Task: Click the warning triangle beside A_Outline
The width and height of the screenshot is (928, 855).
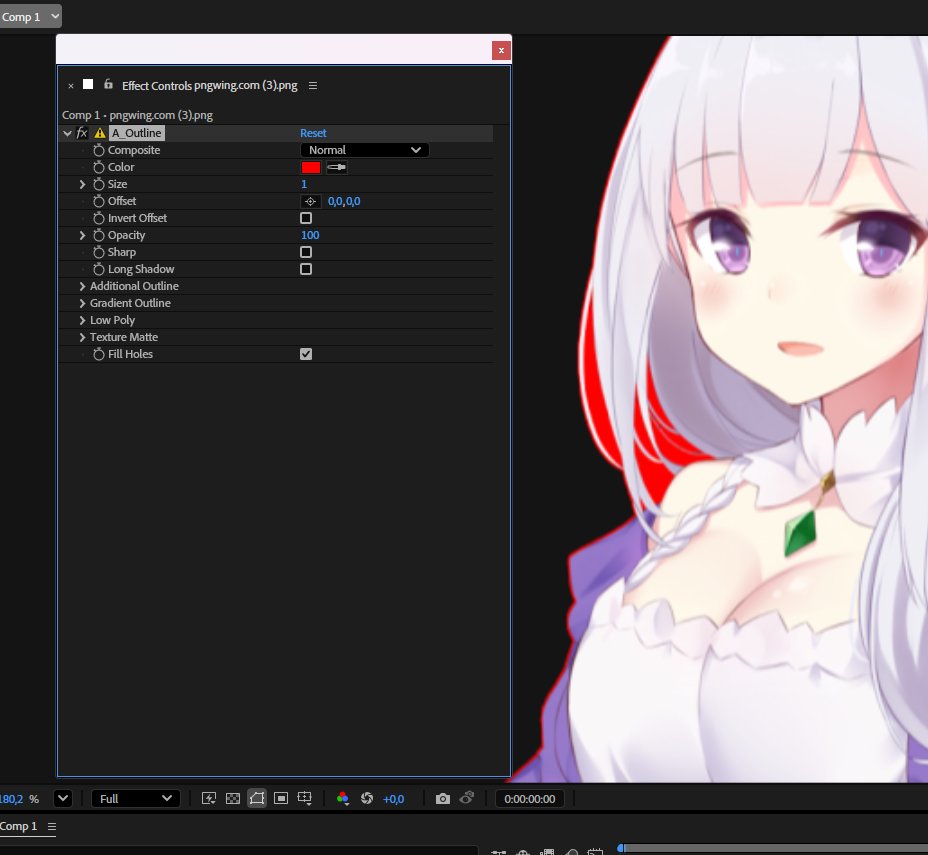Action: coord(100,133)
